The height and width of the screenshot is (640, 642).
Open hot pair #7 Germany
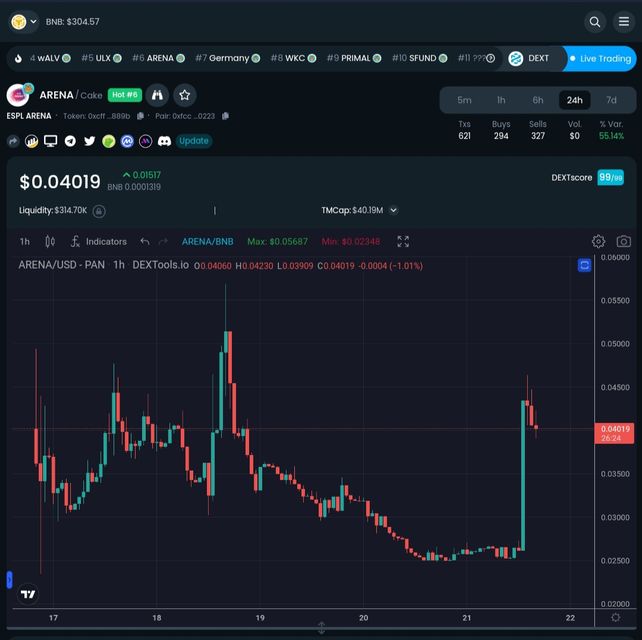tap(227, 58)
